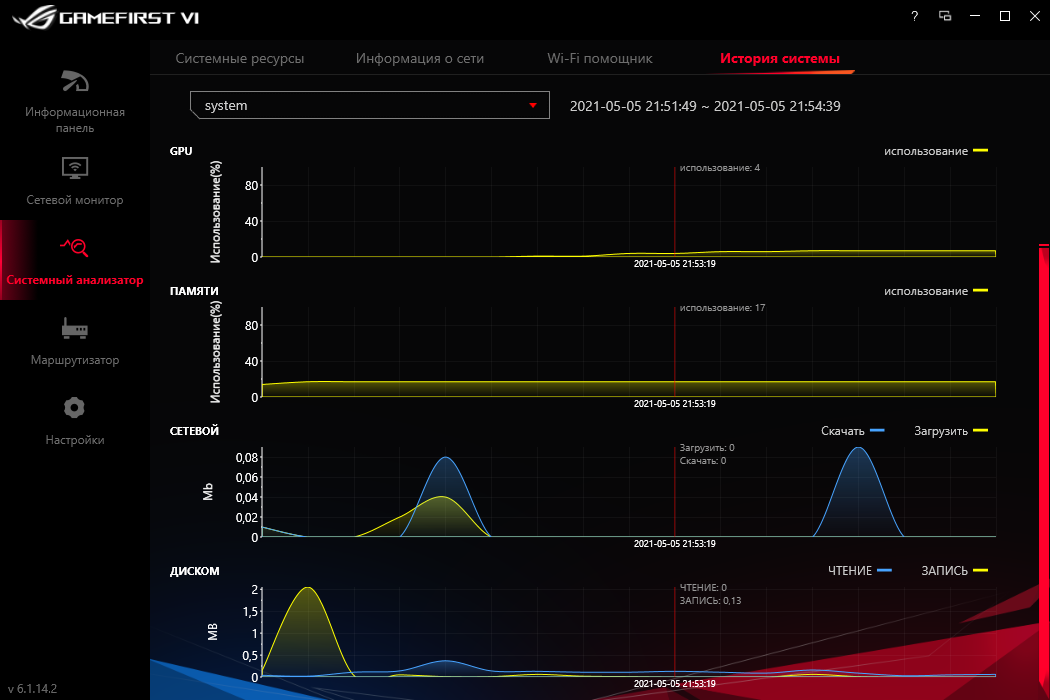1050x700 pixels.
Task: Click the 'использование: 17' tooltip value
Action: (722, 307)
